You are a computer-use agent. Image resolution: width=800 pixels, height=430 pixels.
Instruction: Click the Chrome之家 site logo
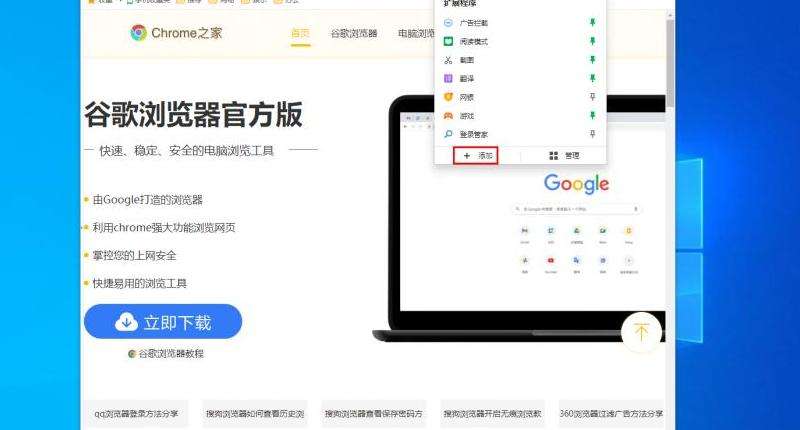(x=176, y=33)
